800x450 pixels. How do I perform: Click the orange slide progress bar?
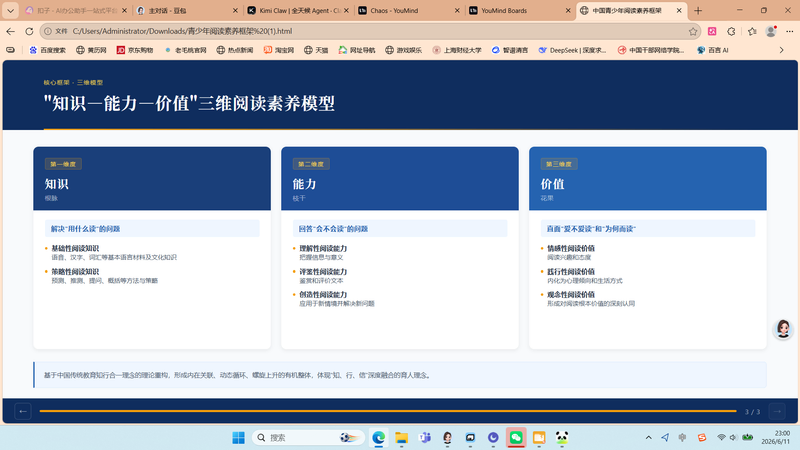coord(388,411)
